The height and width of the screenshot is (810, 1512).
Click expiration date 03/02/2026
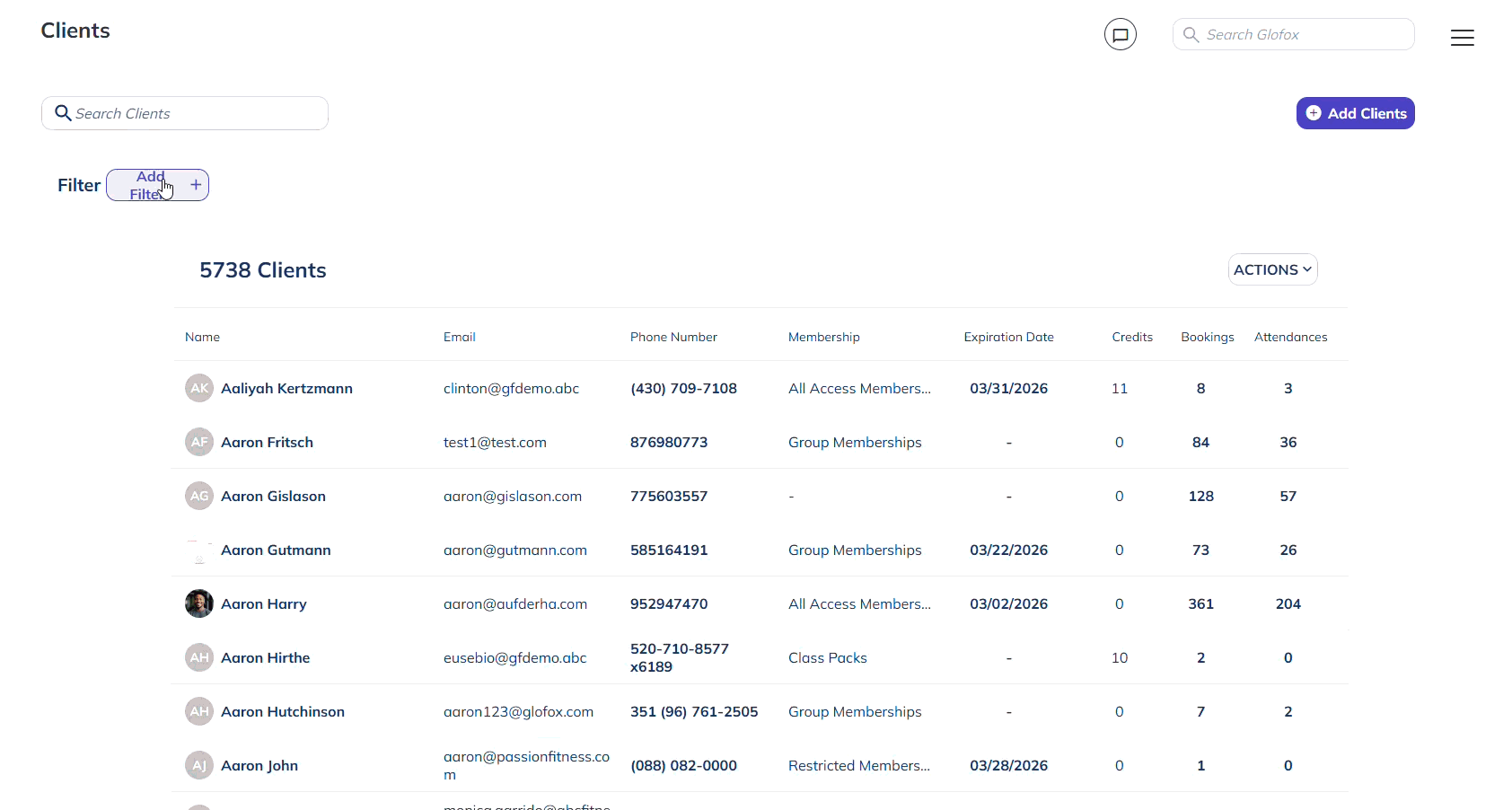coord(1008,603)
